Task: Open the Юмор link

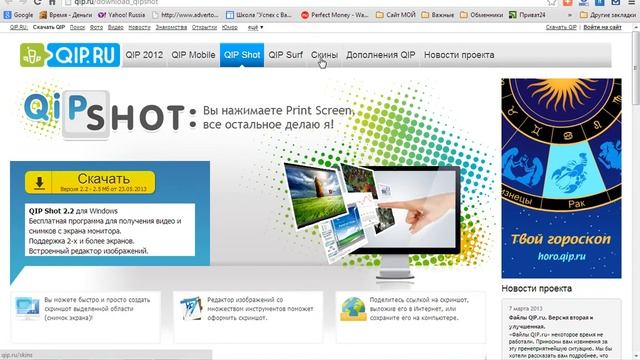Action: tap(229, 27)
